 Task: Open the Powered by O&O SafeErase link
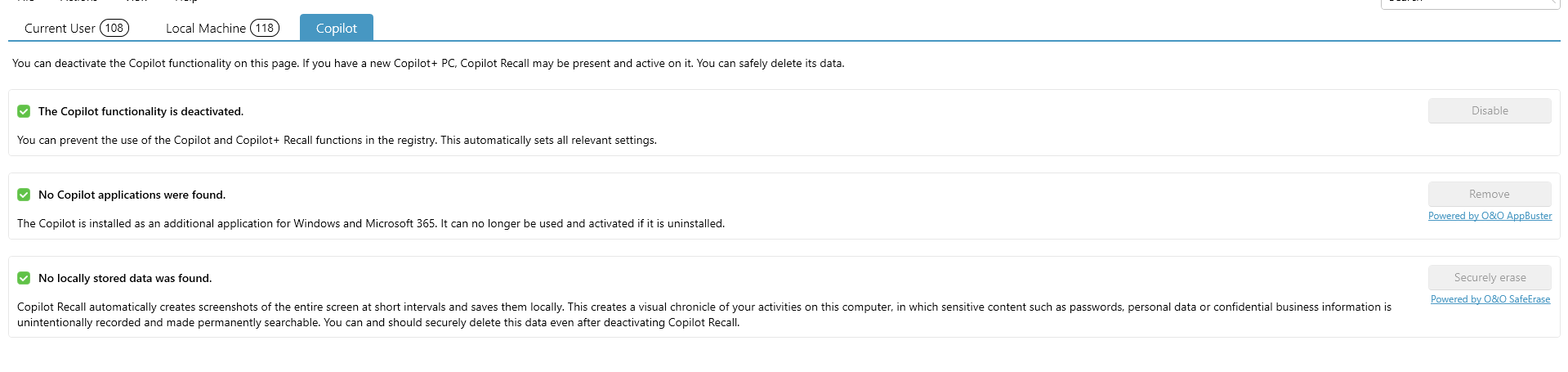[x=1490, y=299]
